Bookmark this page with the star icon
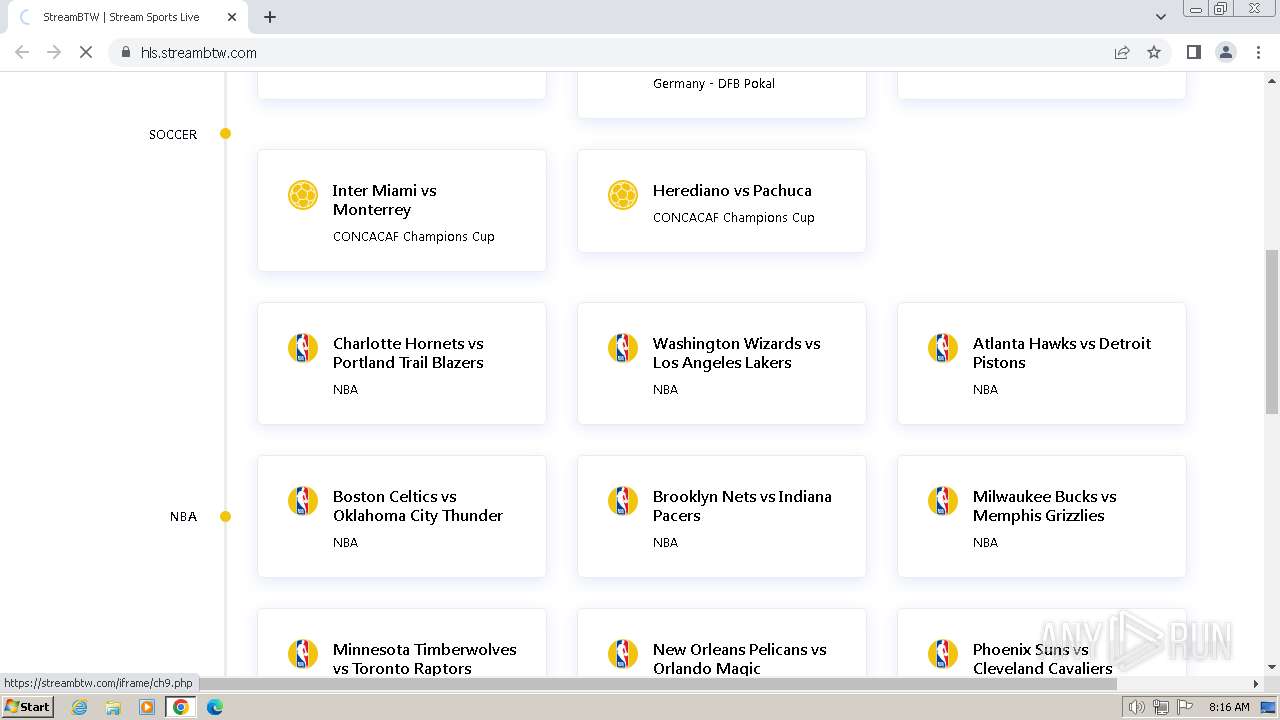1280x720 pixels. pos(1154,52)
